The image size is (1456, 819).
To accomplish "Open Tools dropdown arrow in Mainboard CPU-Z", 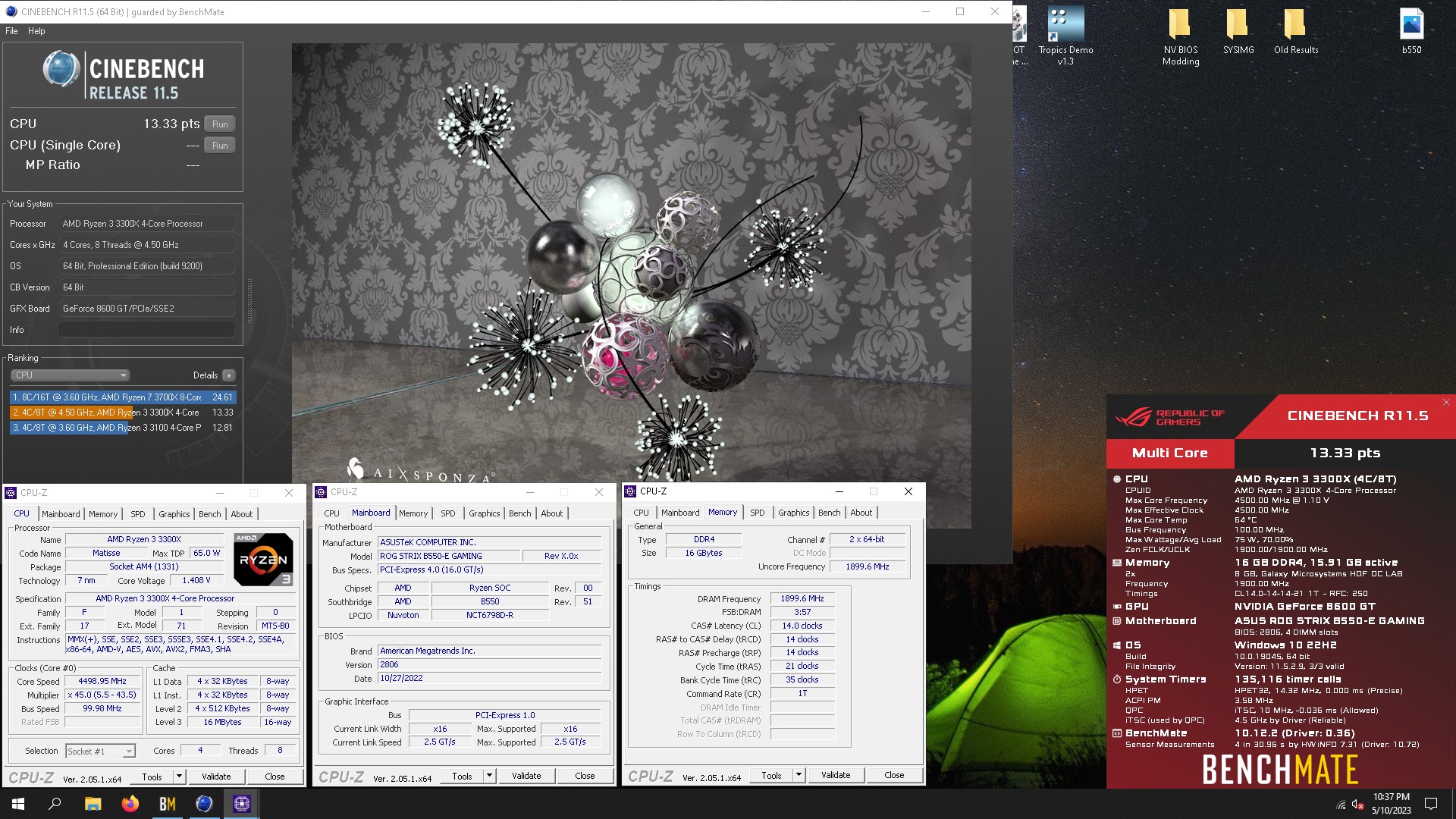I will click(x=489, y=776).
